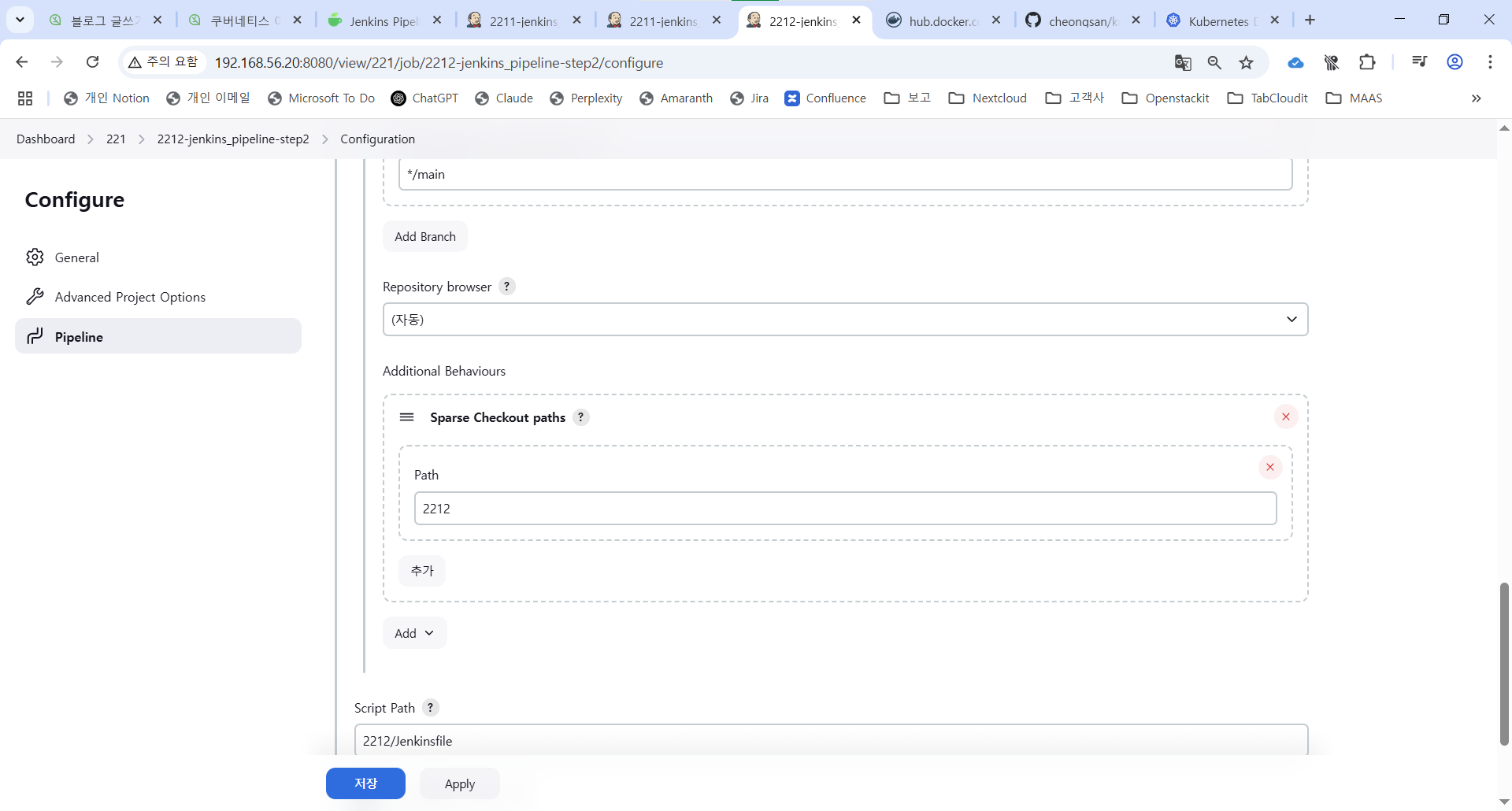The width and height of the screenshot is (1512, 811).
Task: Open the apps grid in bookmarks bar
Action: pyautogui.click(x=25, y=98)
